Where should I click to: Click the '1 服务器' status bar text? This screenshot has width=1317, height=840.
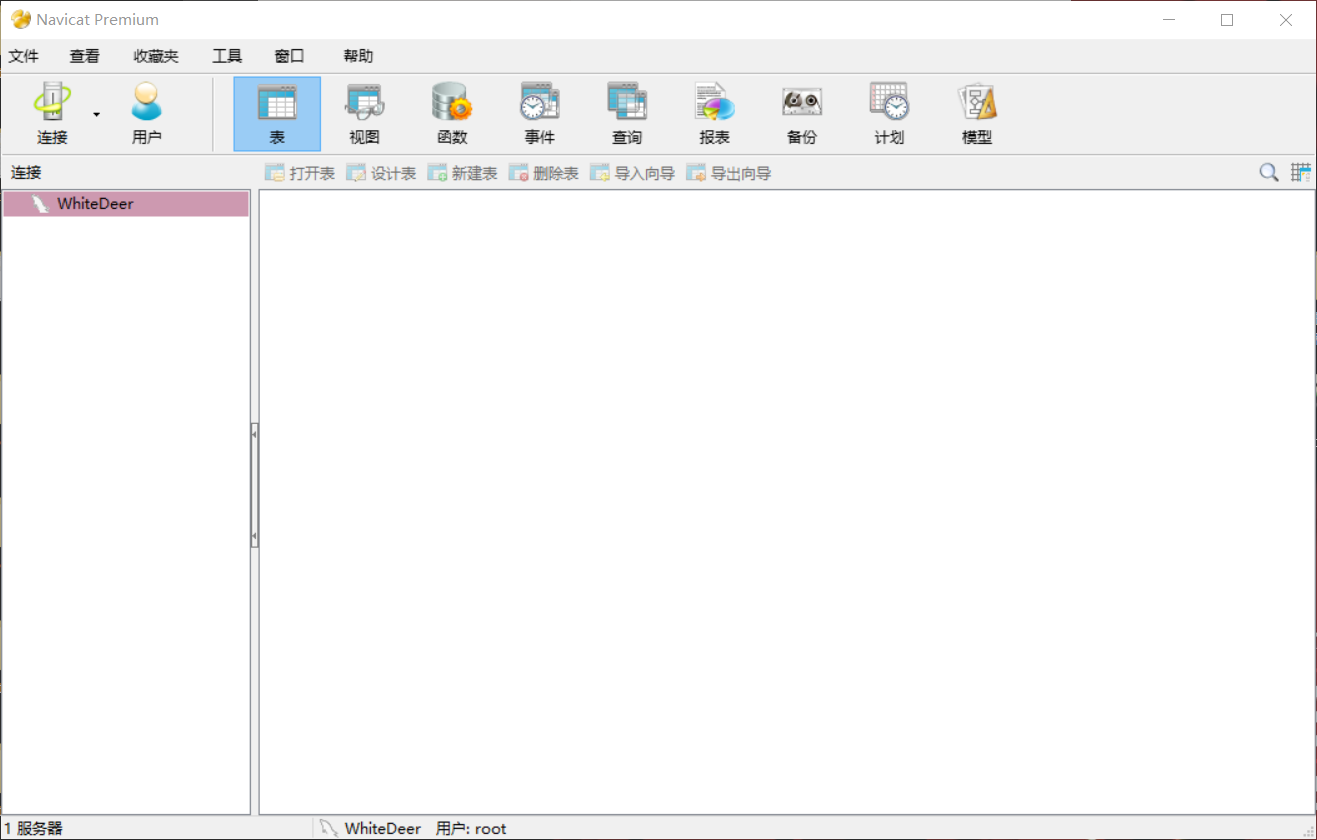point(34,828)
